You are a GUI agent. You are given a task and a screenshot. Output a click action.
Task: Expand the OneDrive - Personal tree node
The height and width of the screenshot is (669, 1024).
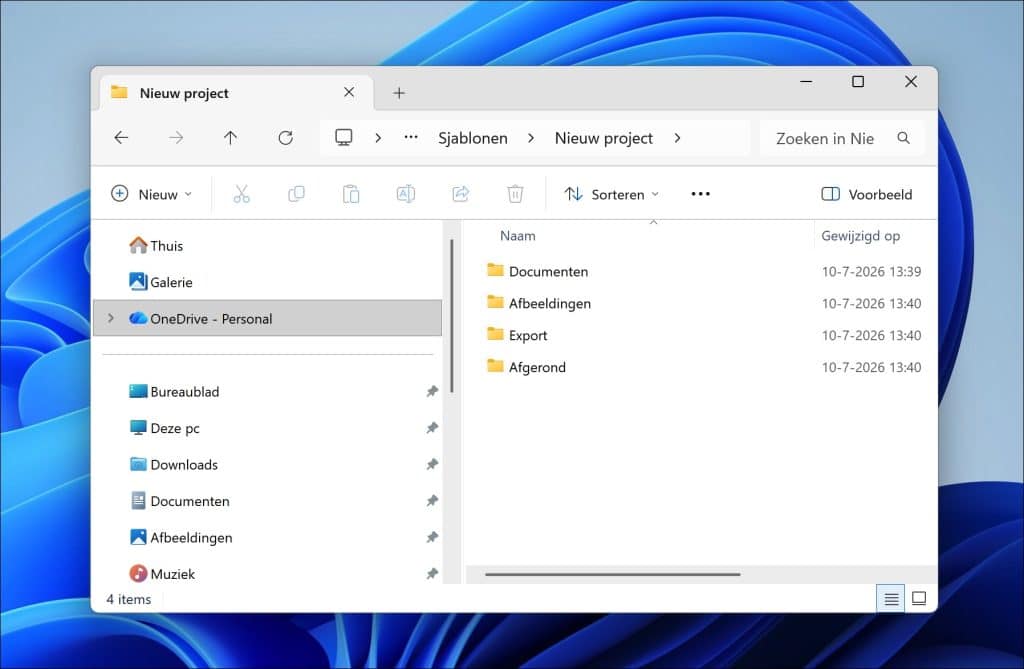[110, 318]
